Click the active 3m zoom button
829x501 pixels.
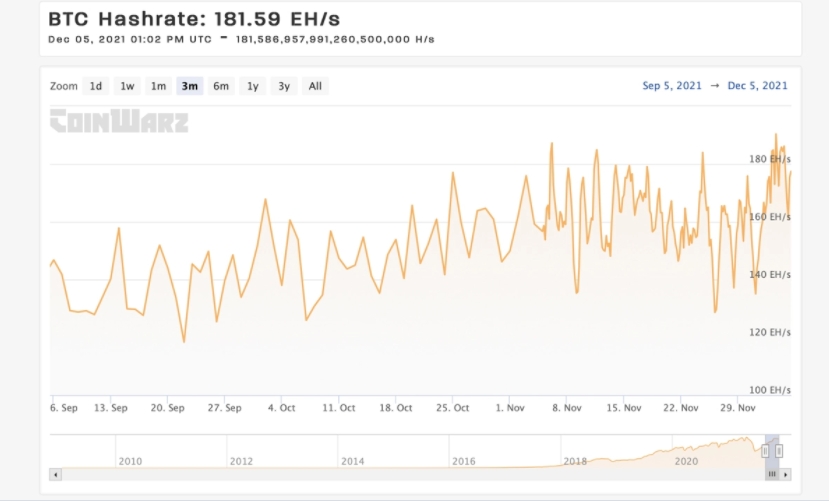tap(190, 86)
